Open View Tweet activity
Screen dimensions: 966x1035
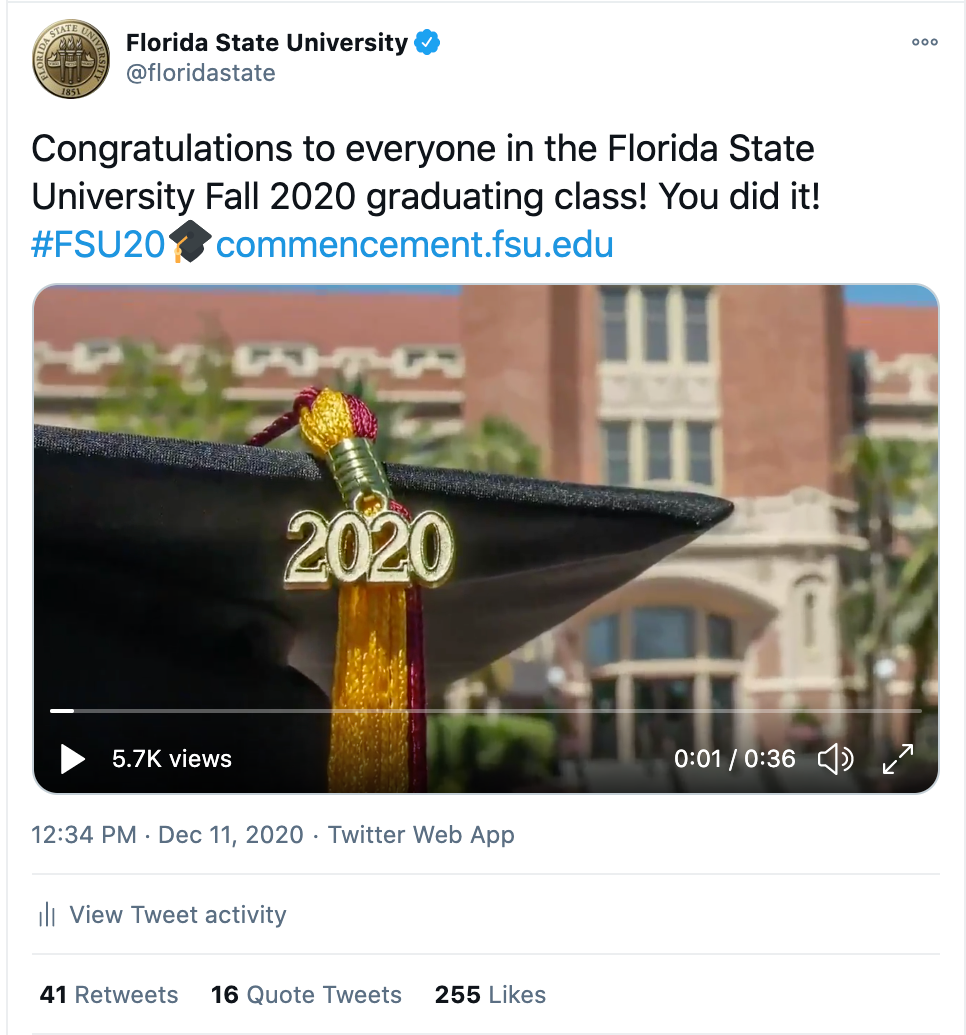[177, 914]
